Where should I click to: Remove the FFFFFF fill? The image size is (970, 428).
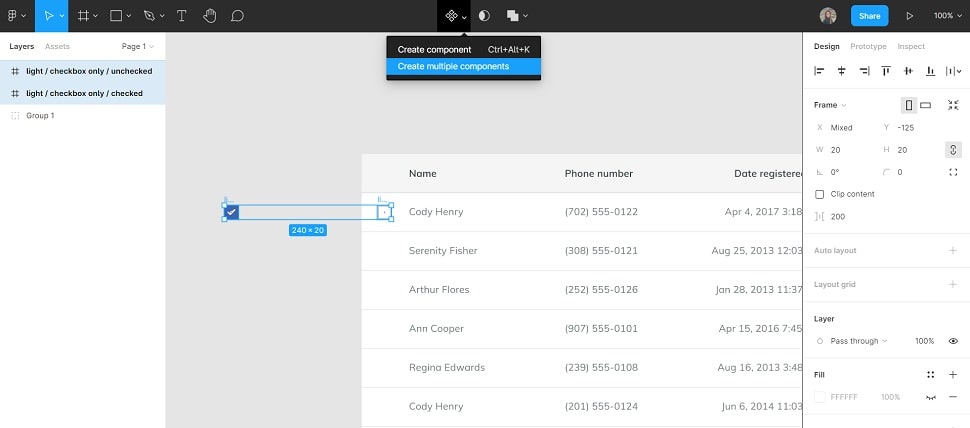[953, 397]
